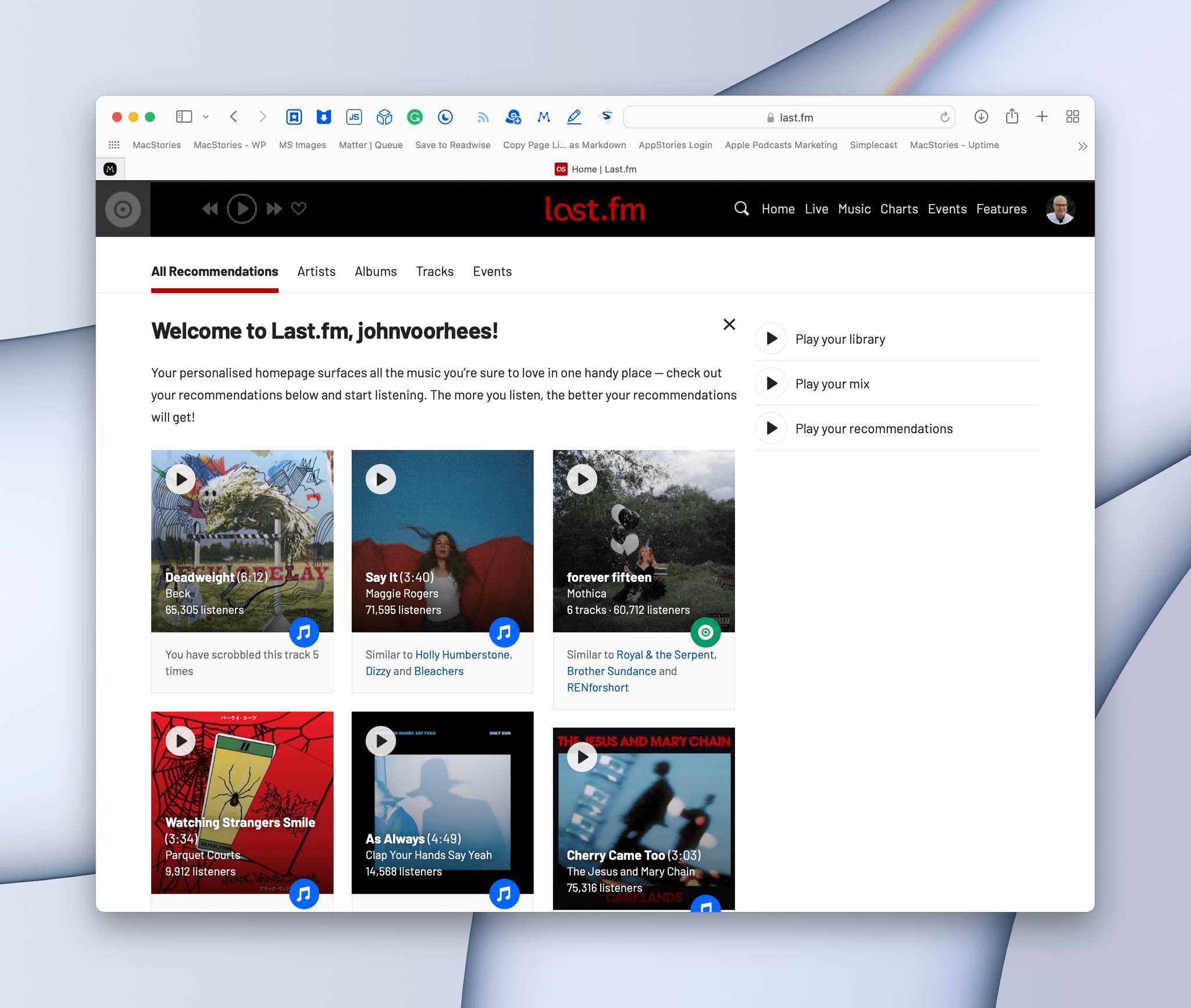Click the Apple Music icon on Say It

click(504, 632)
